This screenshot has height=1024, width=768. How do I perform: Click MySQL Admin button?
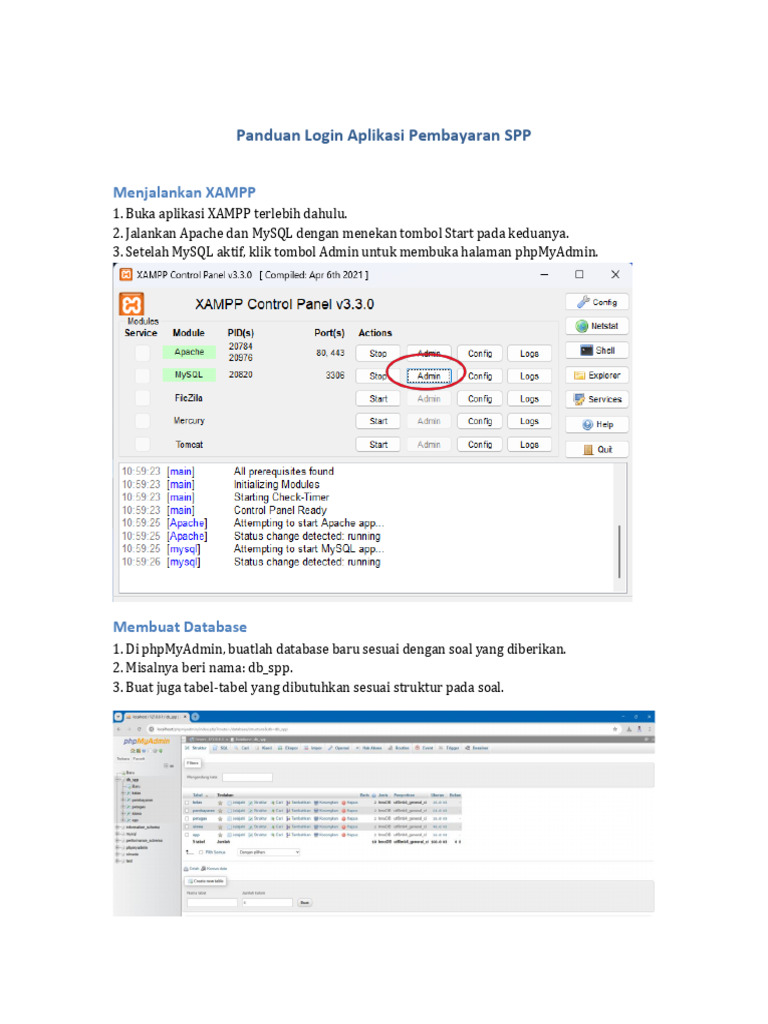pos(428,376)
